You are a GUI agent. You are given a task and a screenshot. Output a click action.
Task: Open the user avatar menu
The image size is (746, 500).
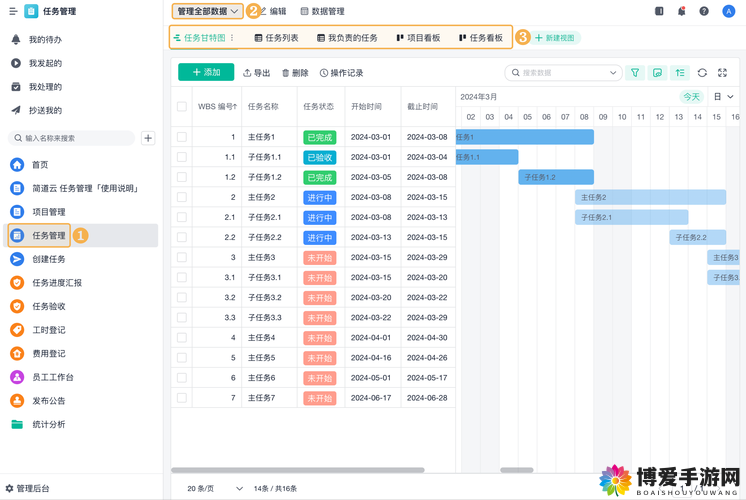tap(728, 11)
